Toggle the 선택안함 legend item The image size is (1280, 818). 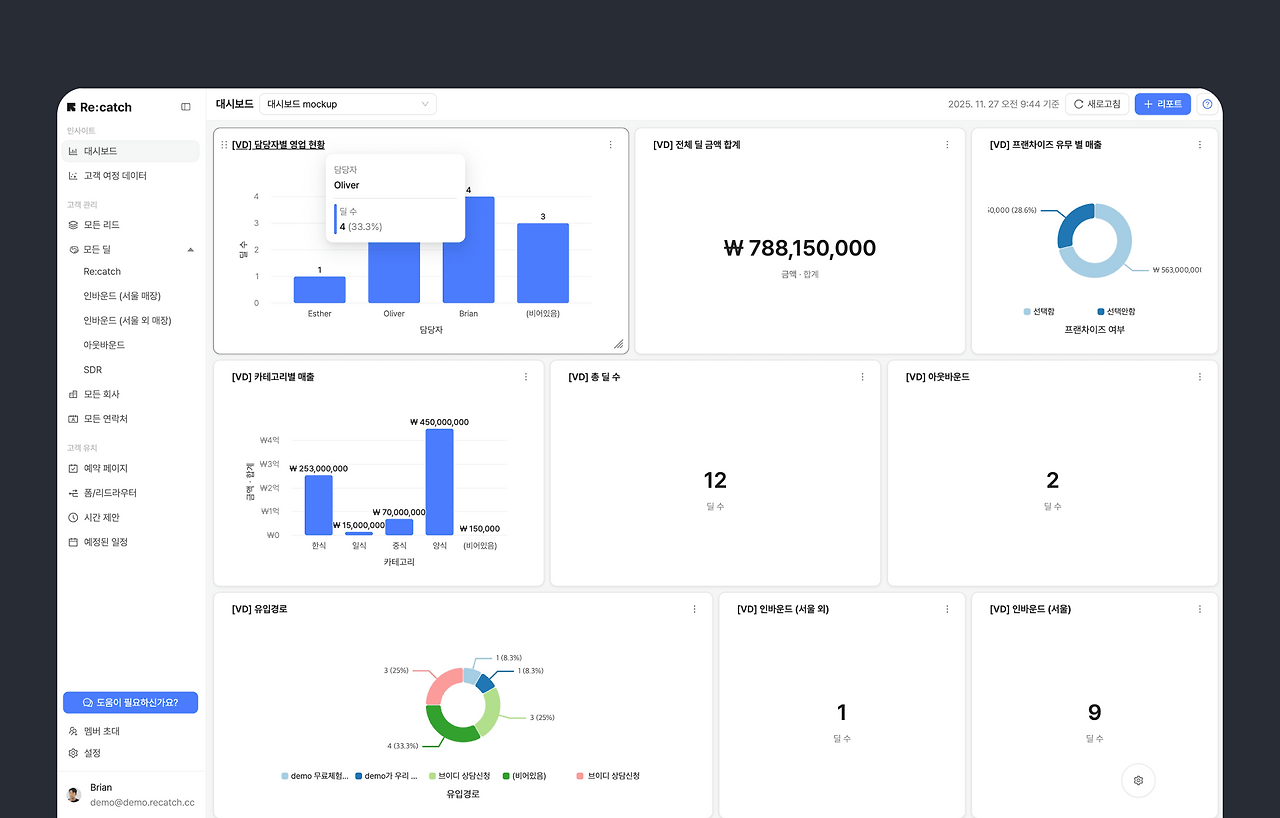(x=1116, y=312)
